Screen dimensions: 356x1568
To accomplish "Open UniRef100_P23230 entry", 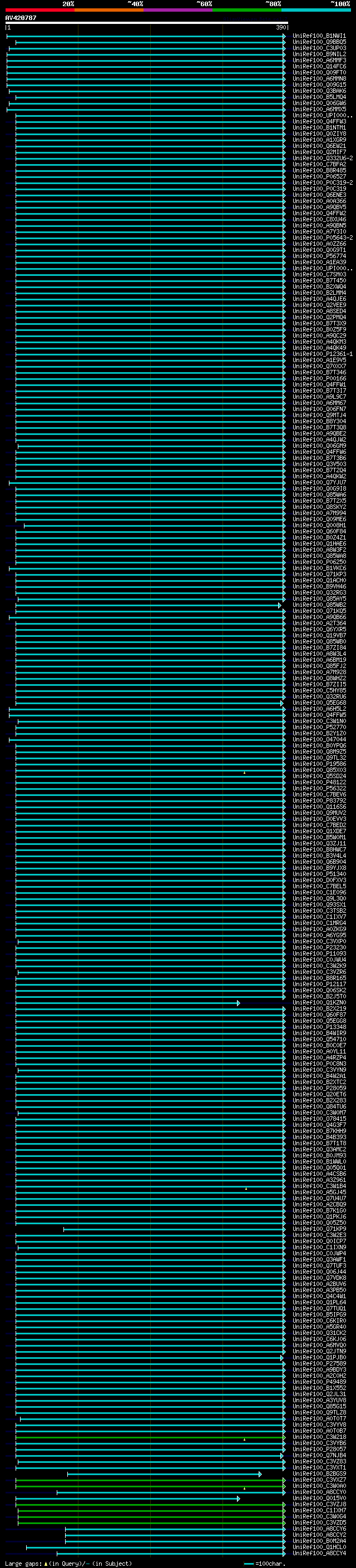I will click(319, 948).
